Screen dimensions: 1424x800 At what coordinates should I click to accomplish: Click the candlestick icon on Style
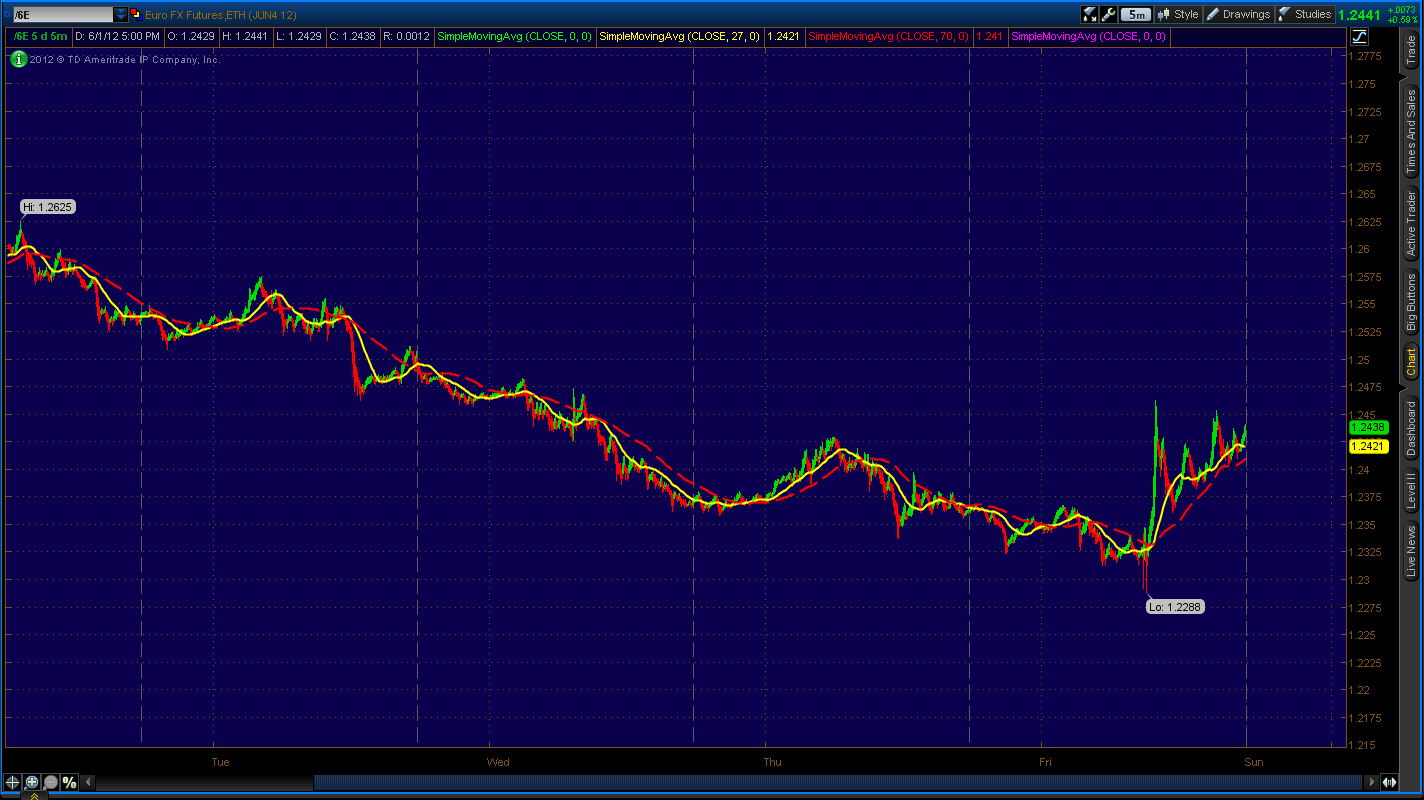(x=1164, y=14)
